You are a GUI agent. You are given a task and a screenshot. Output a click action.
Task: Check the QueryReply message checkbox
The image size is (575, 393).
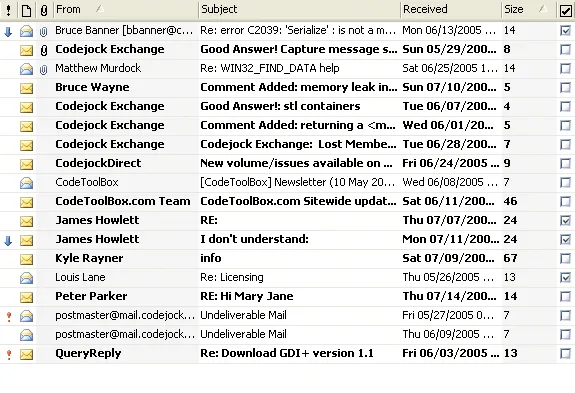pos(565,354)
